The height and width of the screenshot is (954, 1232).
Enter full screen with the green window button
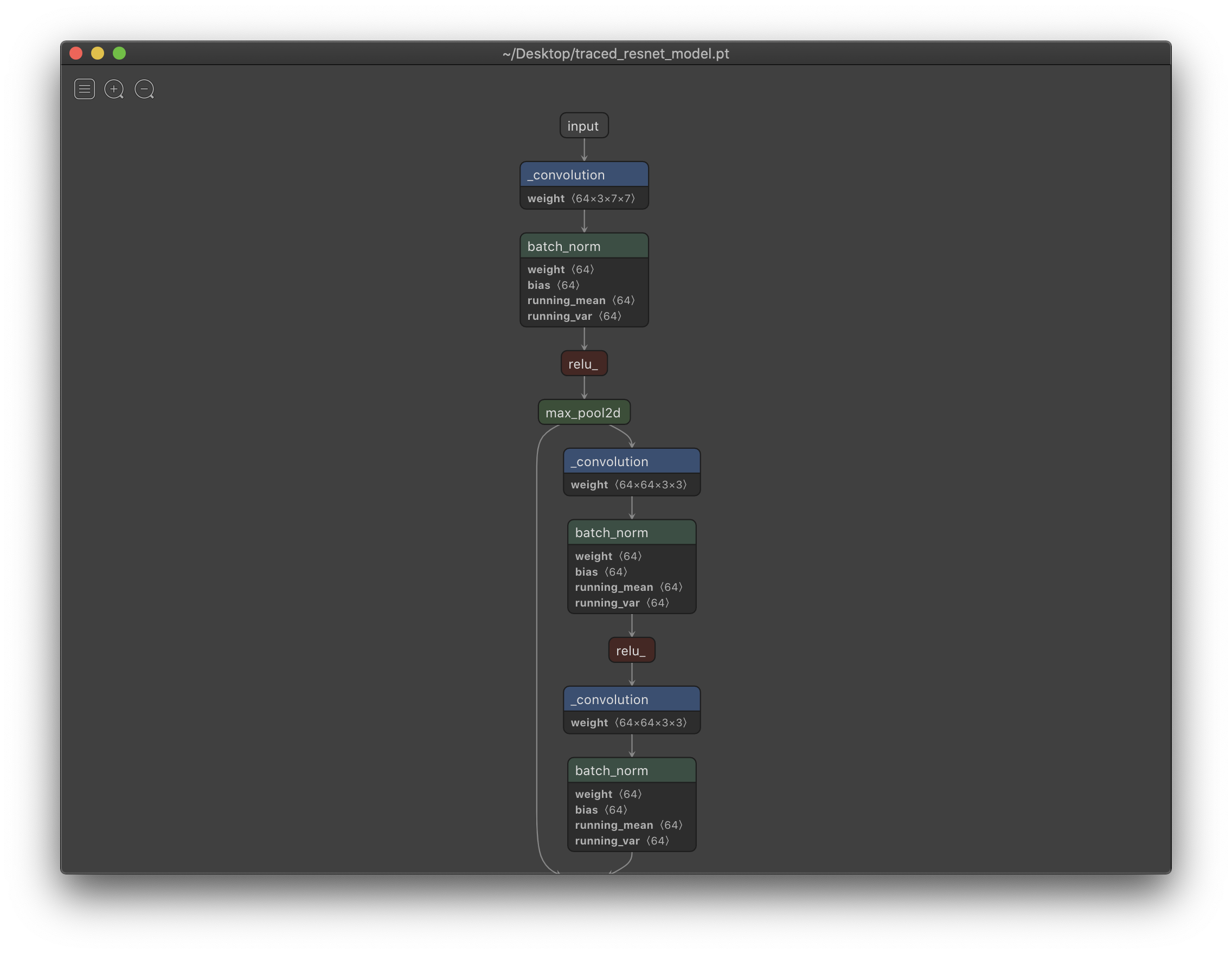click(x=119, y=53)
